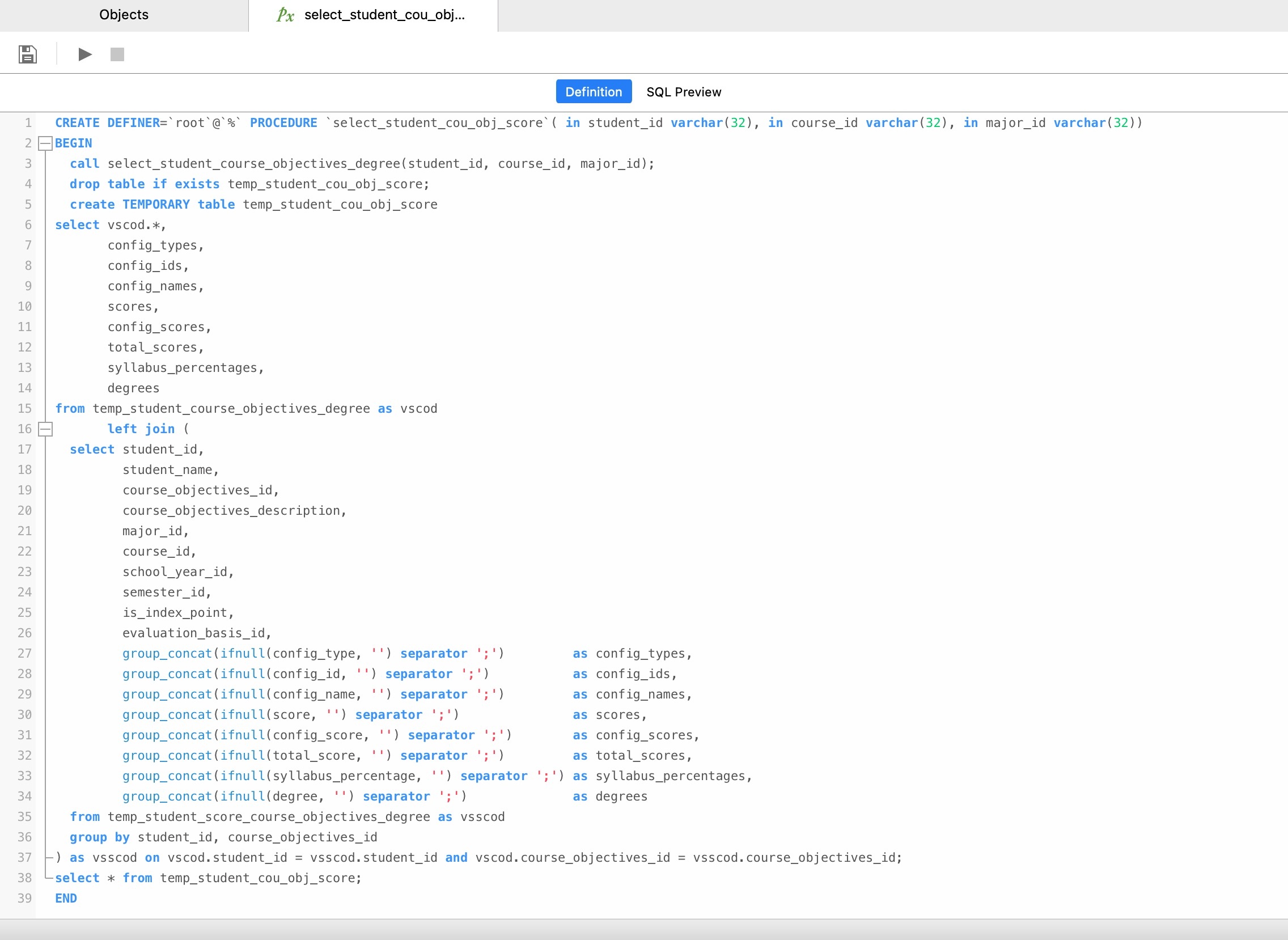
Task: Collapse the left join subquery fold marker
Action: click(x=45, y=429)
